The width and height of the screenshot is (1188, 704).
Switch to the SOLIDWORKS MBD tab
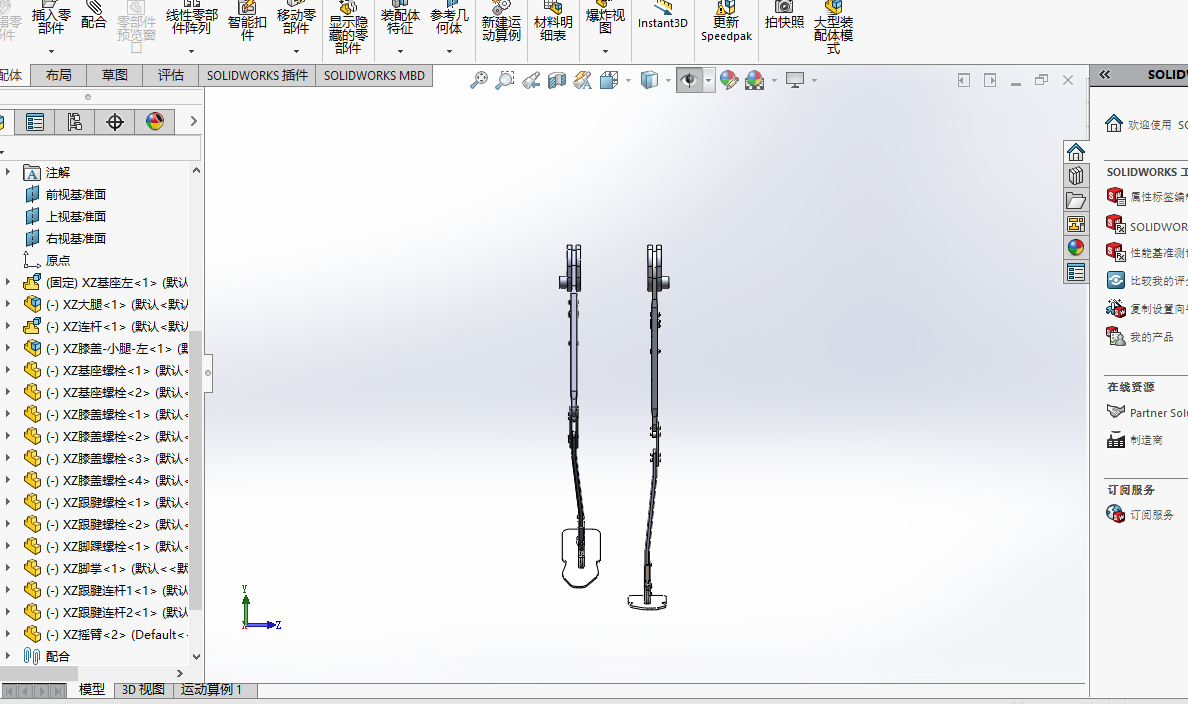[374, 75]
